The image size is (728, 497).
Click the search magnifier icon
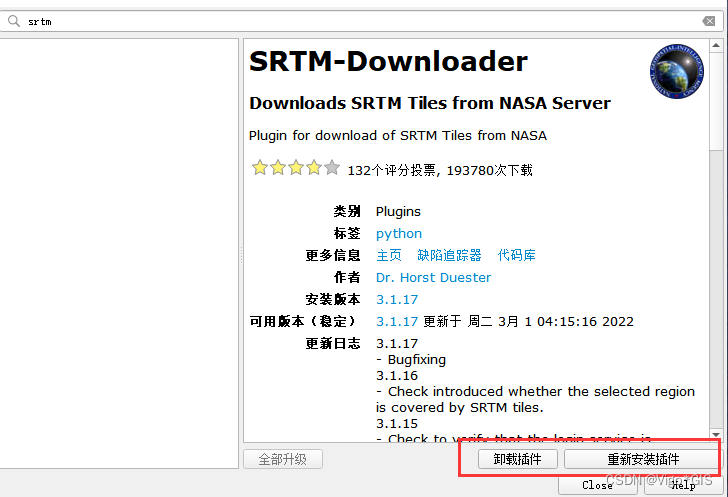pos(14,21)
